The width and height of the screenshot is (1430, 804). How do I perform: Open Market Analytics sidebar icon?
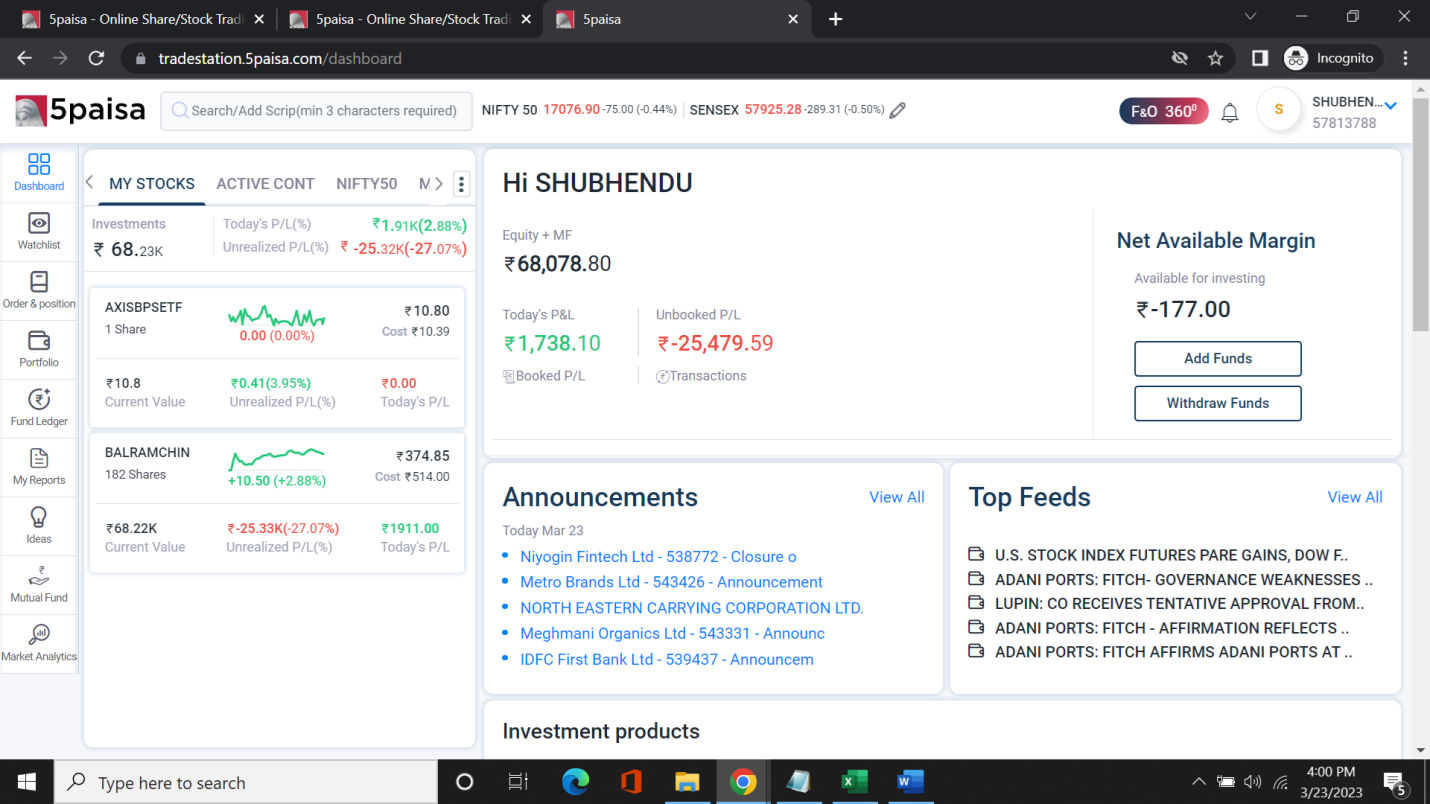(39, 635)
